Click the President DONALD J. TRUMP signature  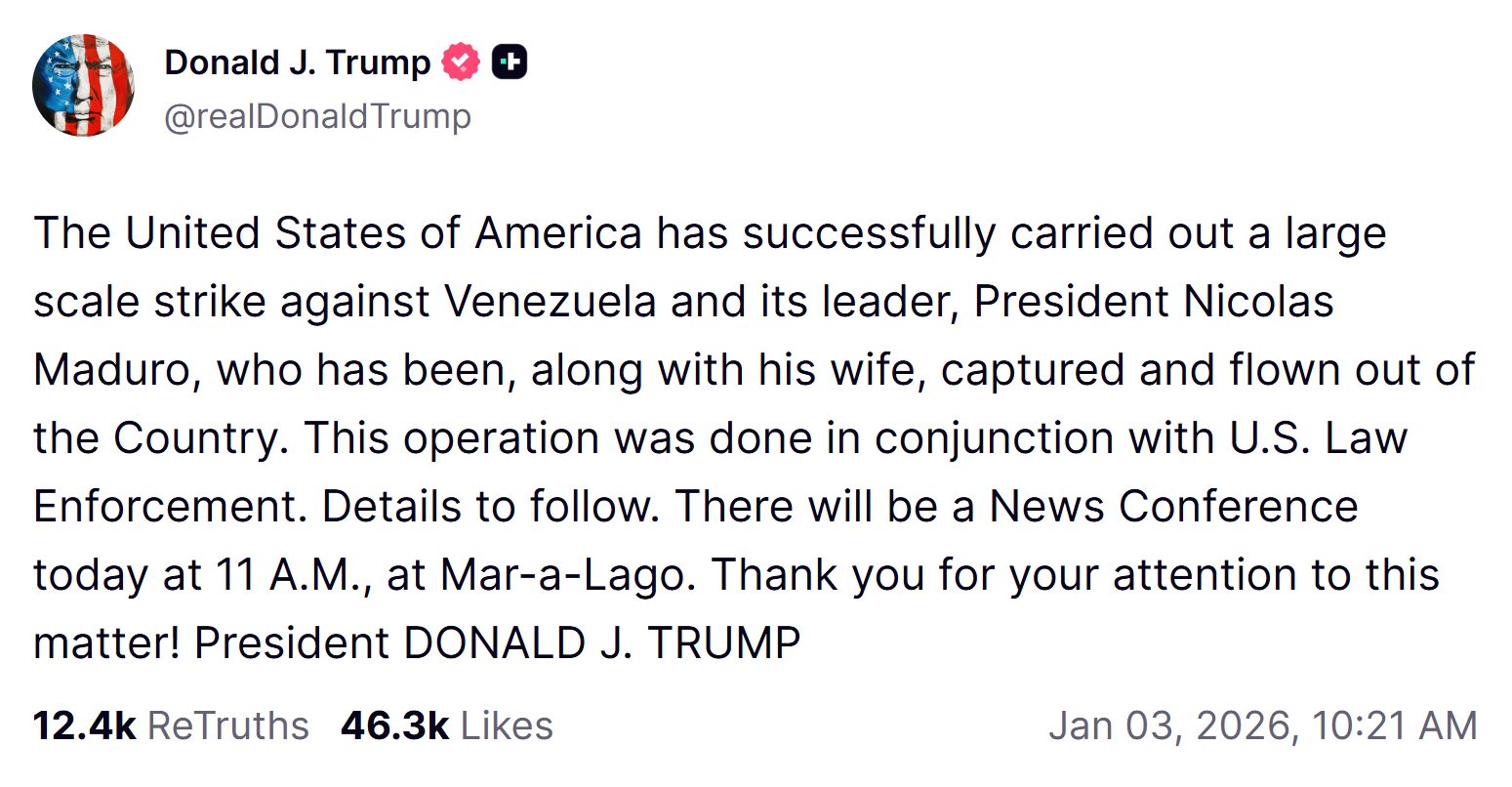[x=497, y=643]
